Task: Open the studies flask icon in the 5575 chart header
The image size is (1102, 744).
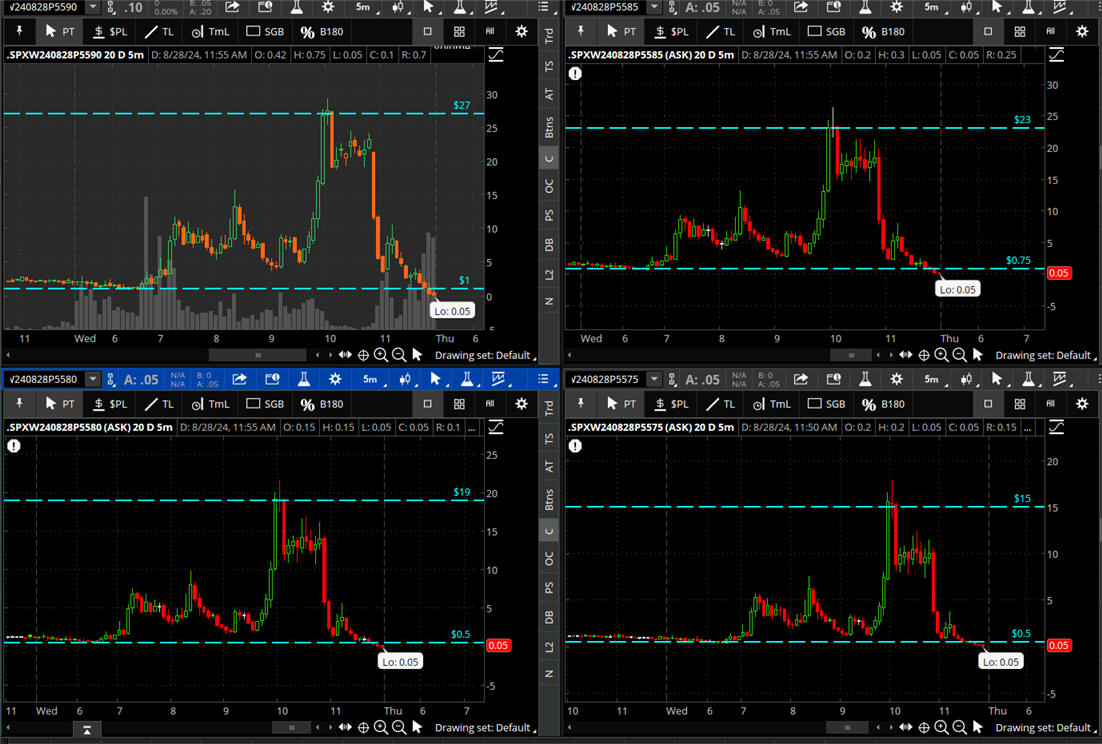Action: click(866, 379)
